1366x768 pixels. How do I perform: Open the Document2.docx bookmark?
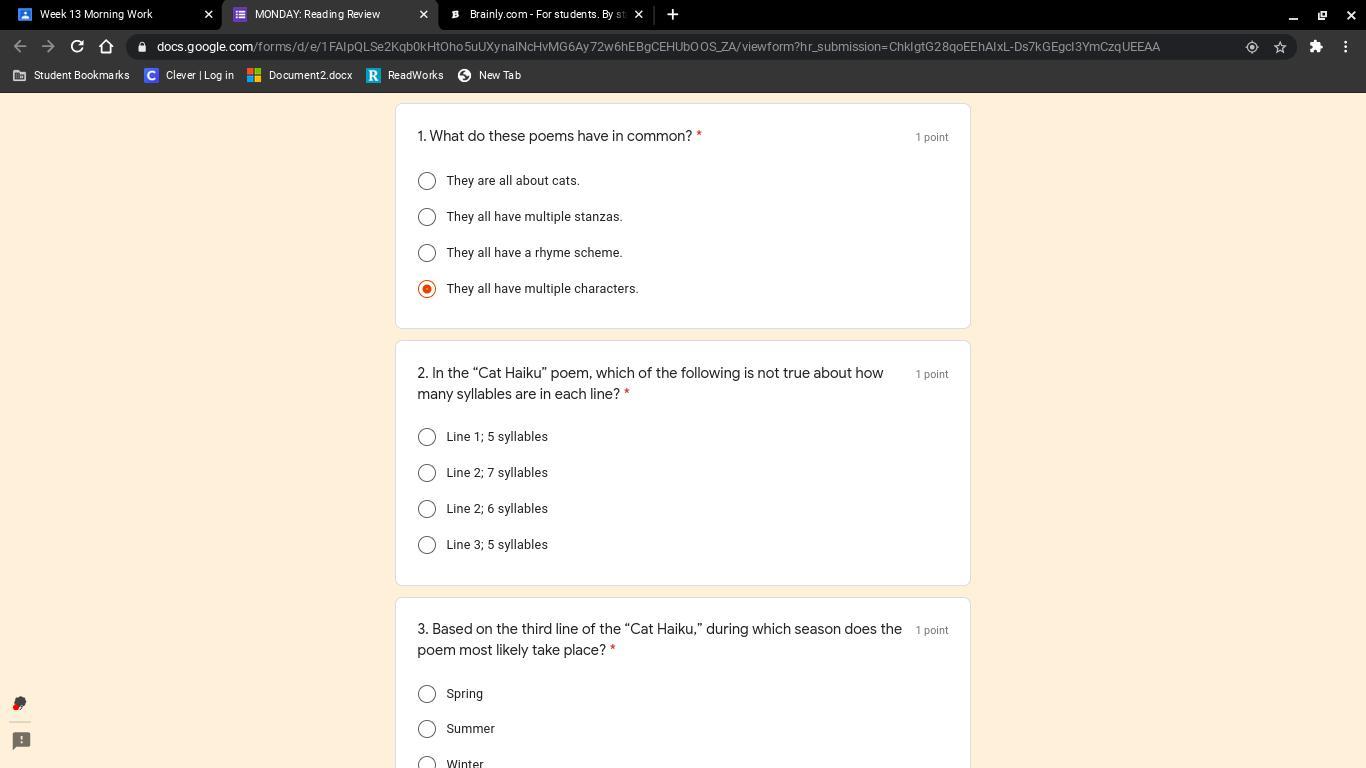(300, 75)
